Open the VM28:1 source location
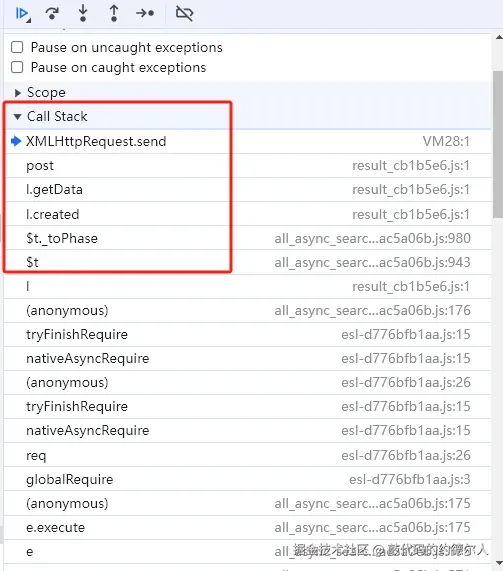This screenshot has height=571, width=503. click(446, 141)
